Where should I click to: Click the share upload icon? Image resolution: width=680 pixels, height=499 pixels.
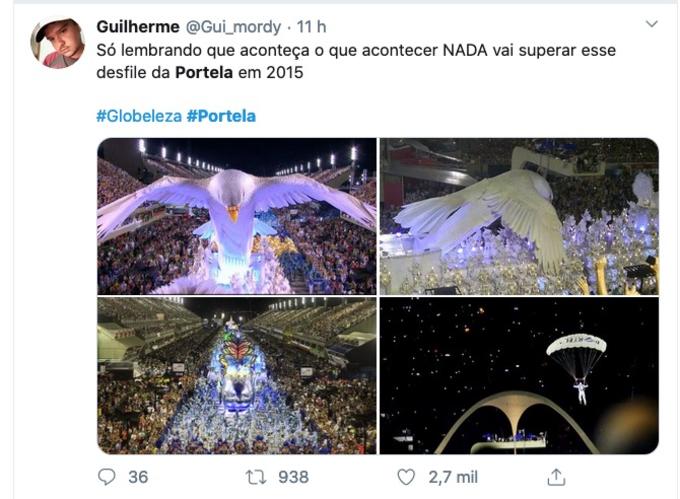556,477
